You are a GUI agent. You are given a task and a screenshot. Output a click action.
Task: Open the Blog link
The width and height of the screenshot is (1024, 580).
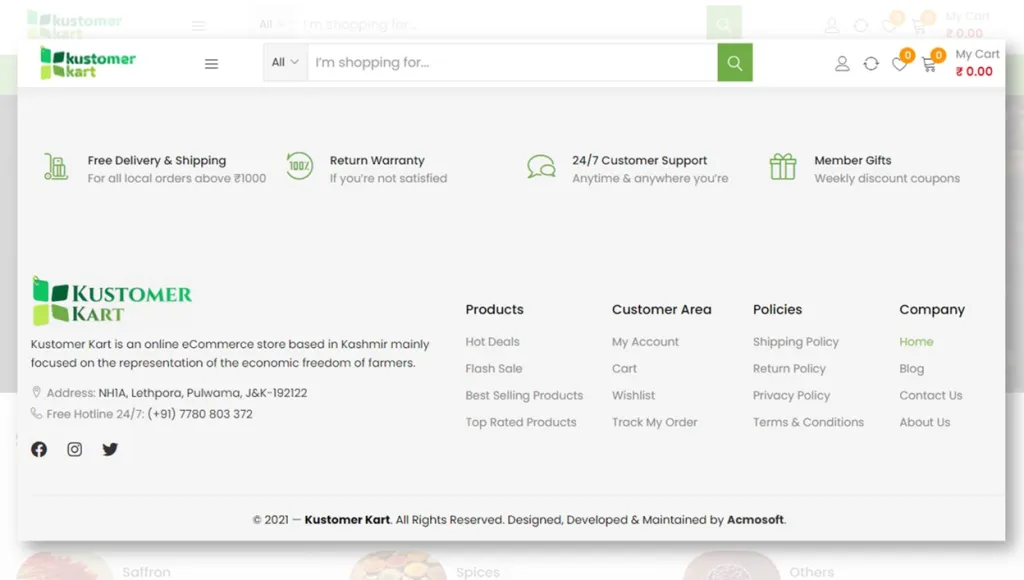[x=912, y=368]
